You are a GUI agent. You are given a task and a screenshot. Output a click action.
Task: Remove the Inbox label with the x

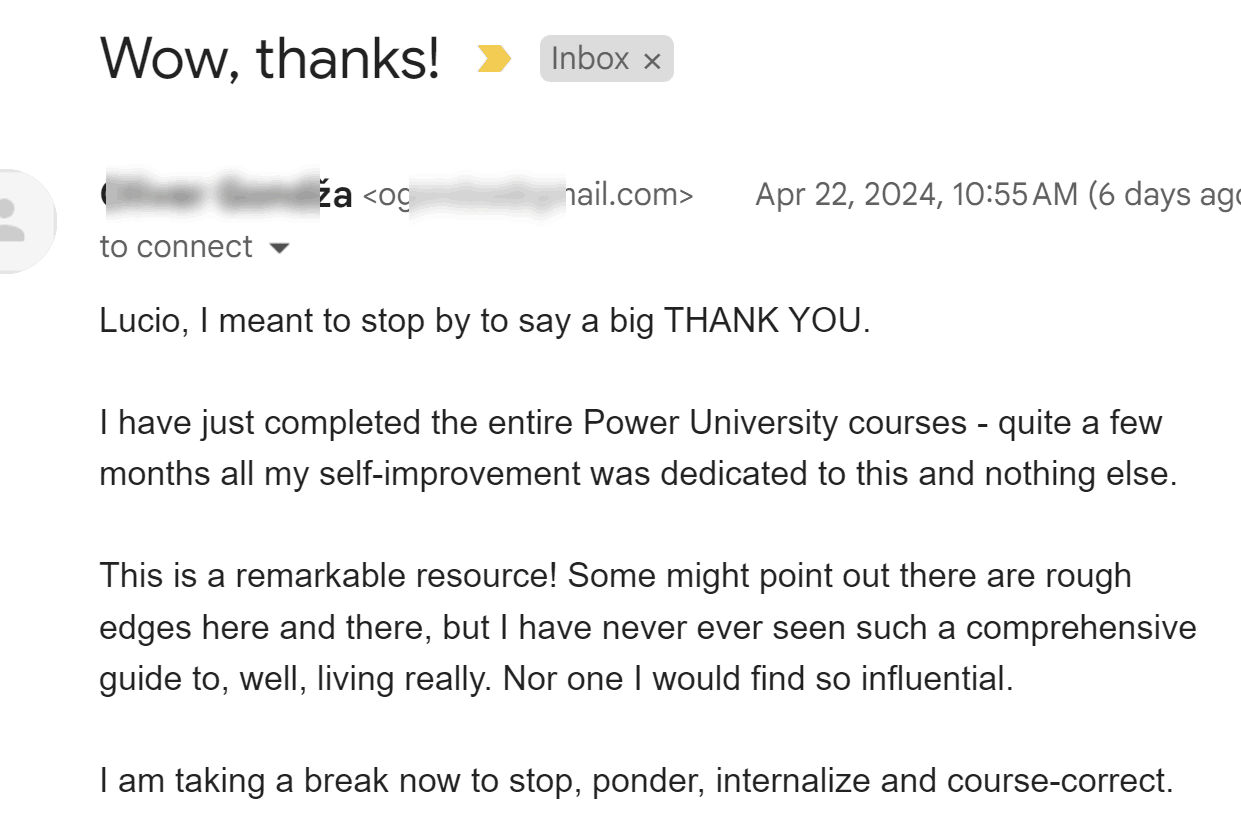point(652,61)
